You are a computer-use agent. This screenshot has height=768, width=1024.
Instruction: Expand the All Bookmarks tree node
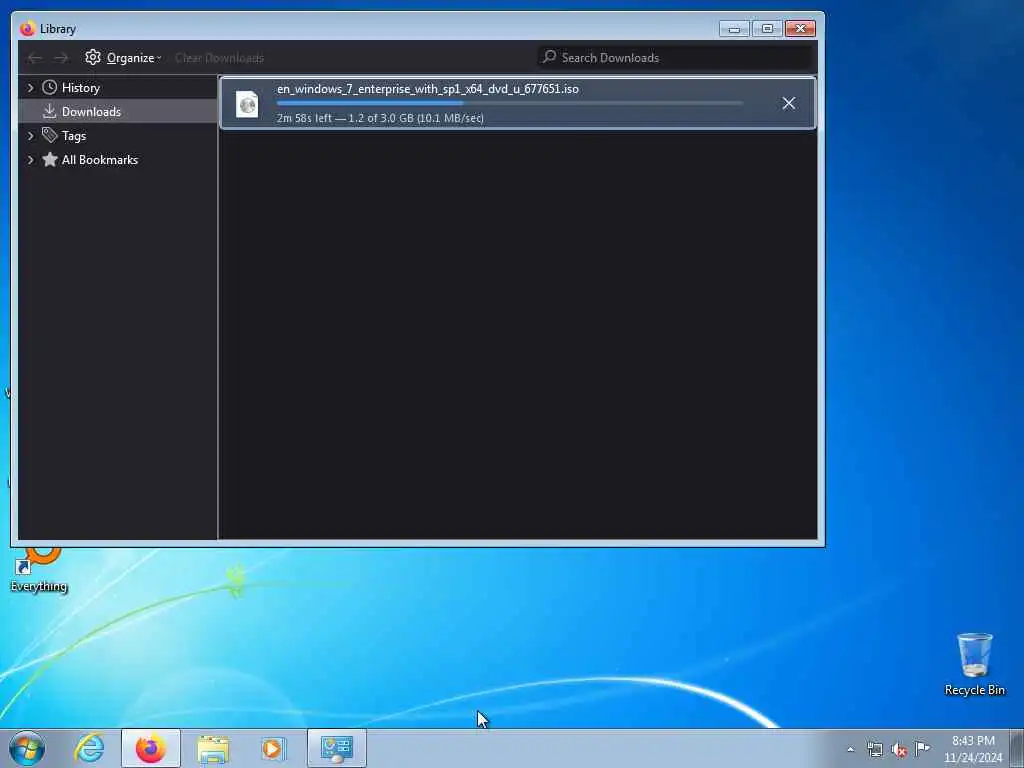[30, 160]
